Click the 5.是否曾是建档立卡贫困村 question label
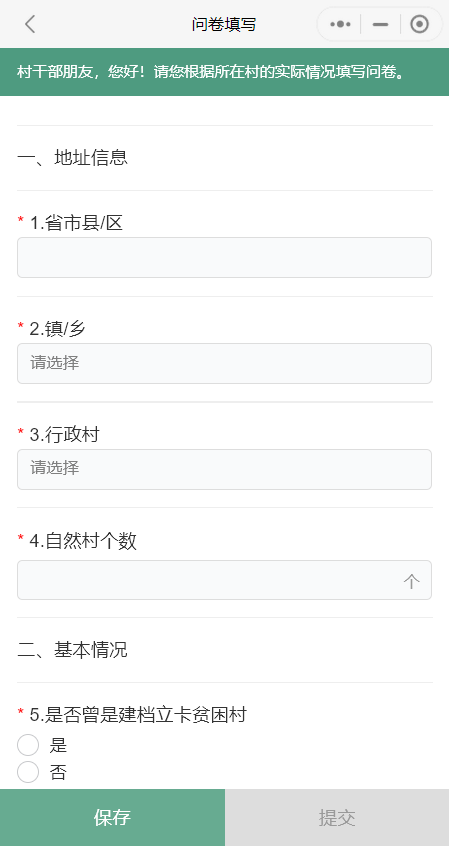449x846 pixels. pyautogui.click(x=138, y=715)
